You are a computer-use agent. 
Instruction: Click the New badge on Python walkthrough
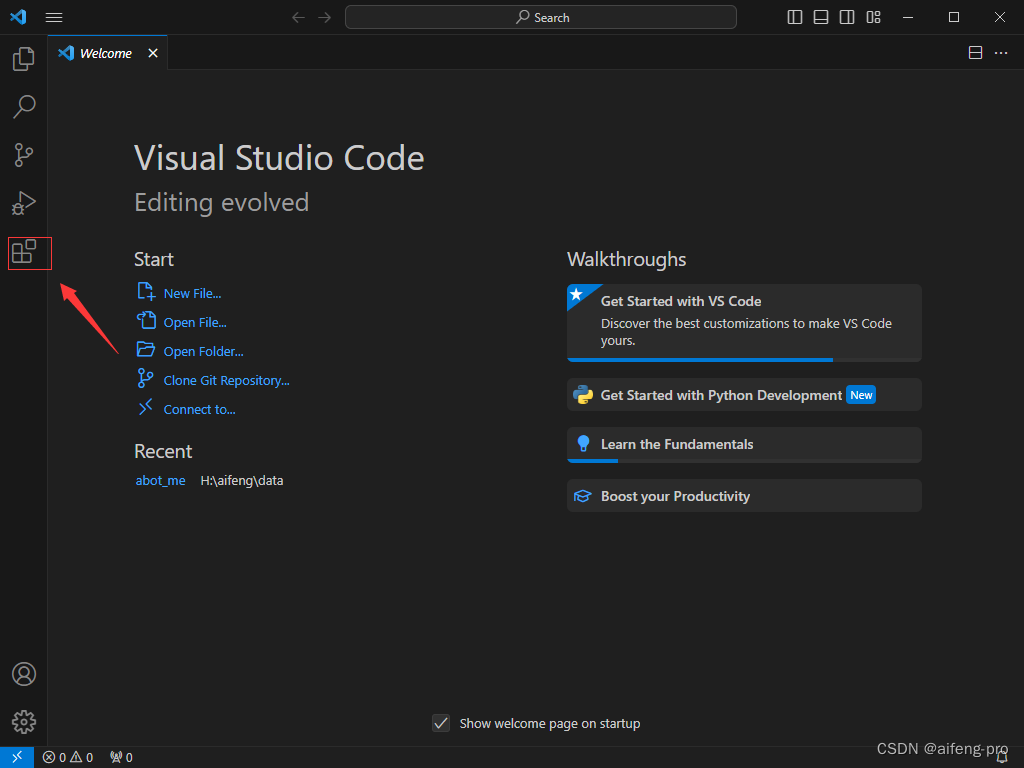861,395
